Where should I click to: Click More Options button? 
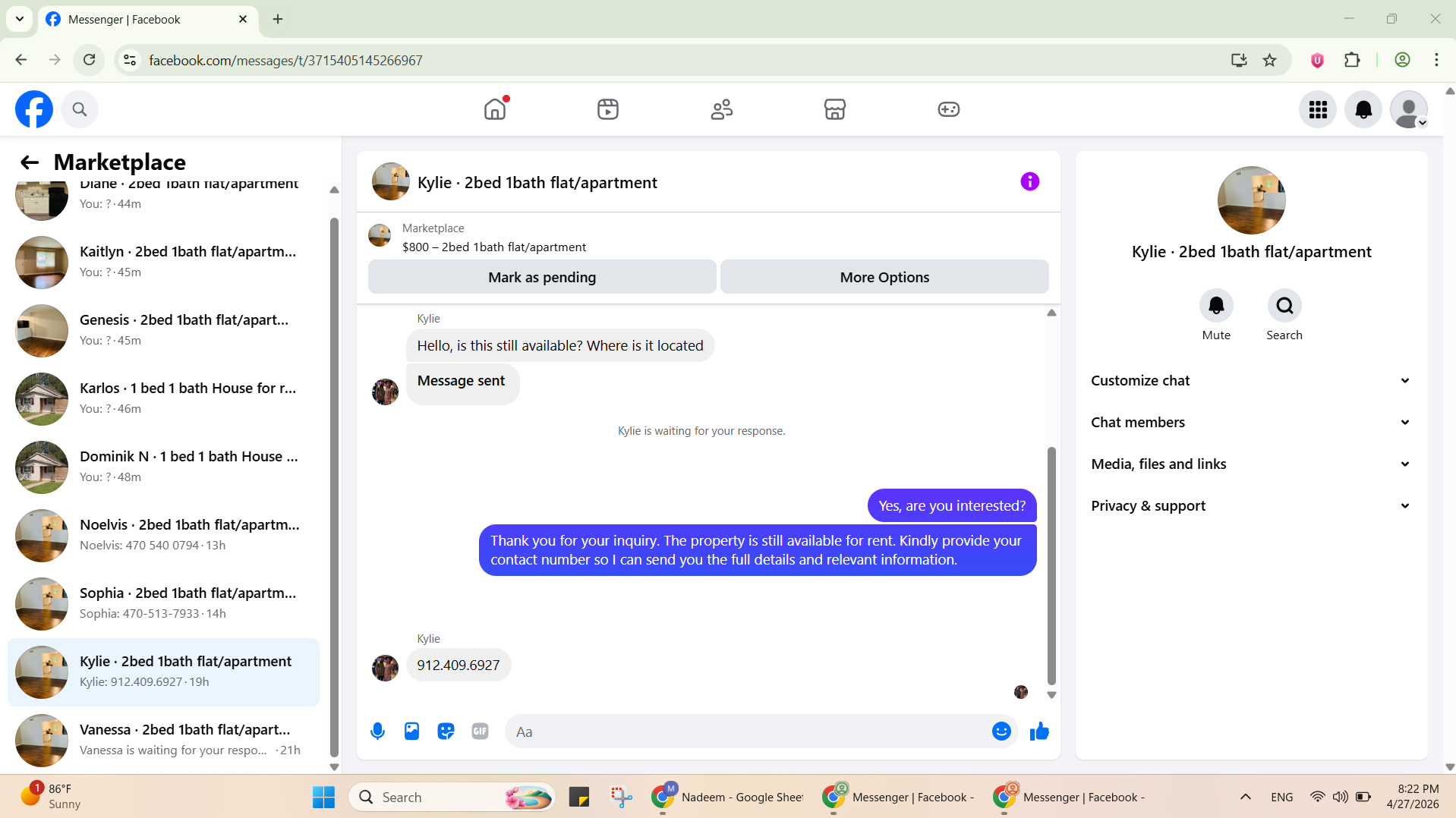click(884, 277)
